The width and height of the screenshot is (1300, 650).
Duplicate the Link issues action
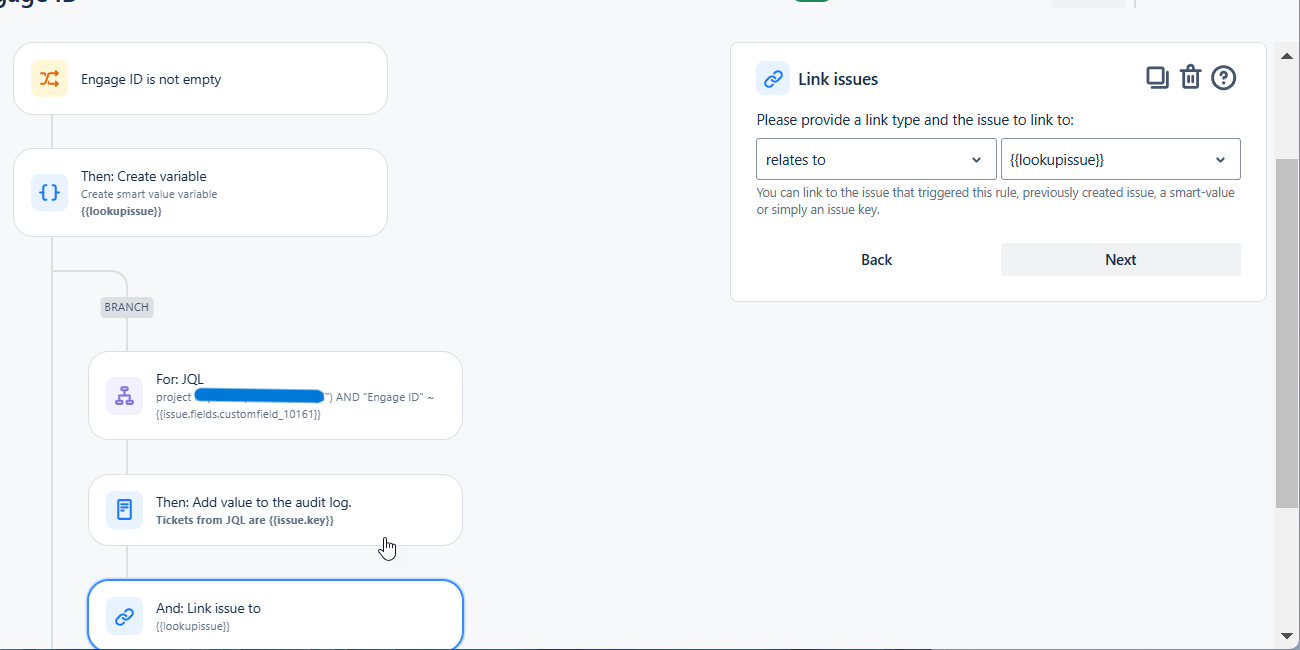(x=1157, y=77)
